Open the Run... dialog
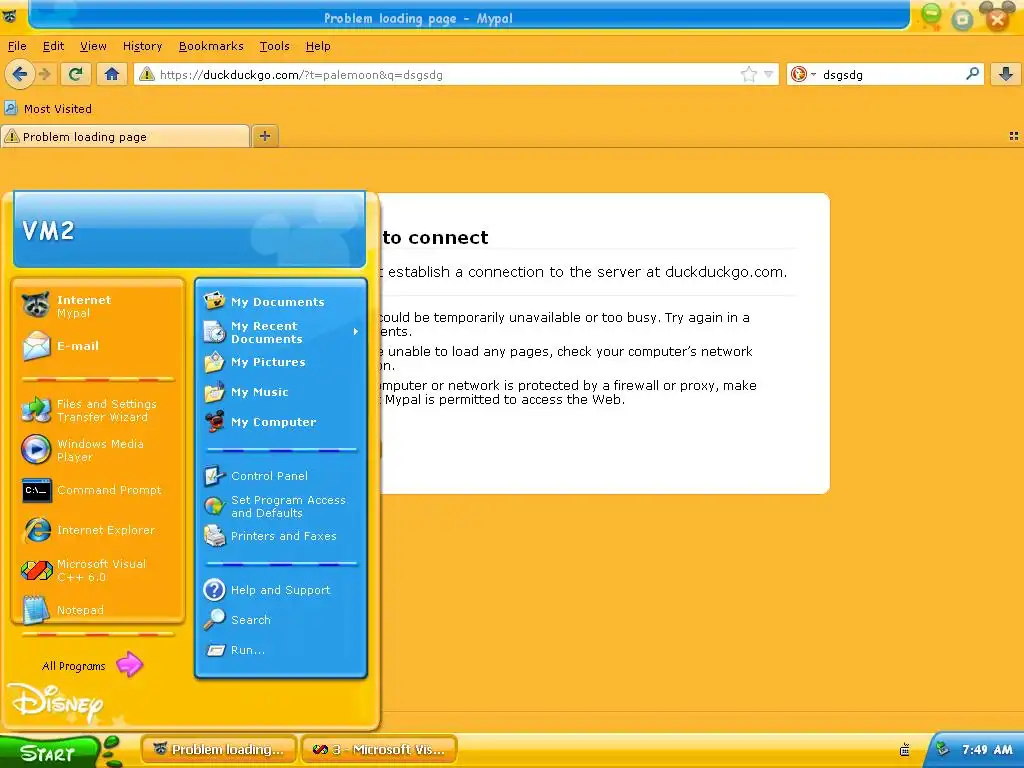 (x=281, y=650)
